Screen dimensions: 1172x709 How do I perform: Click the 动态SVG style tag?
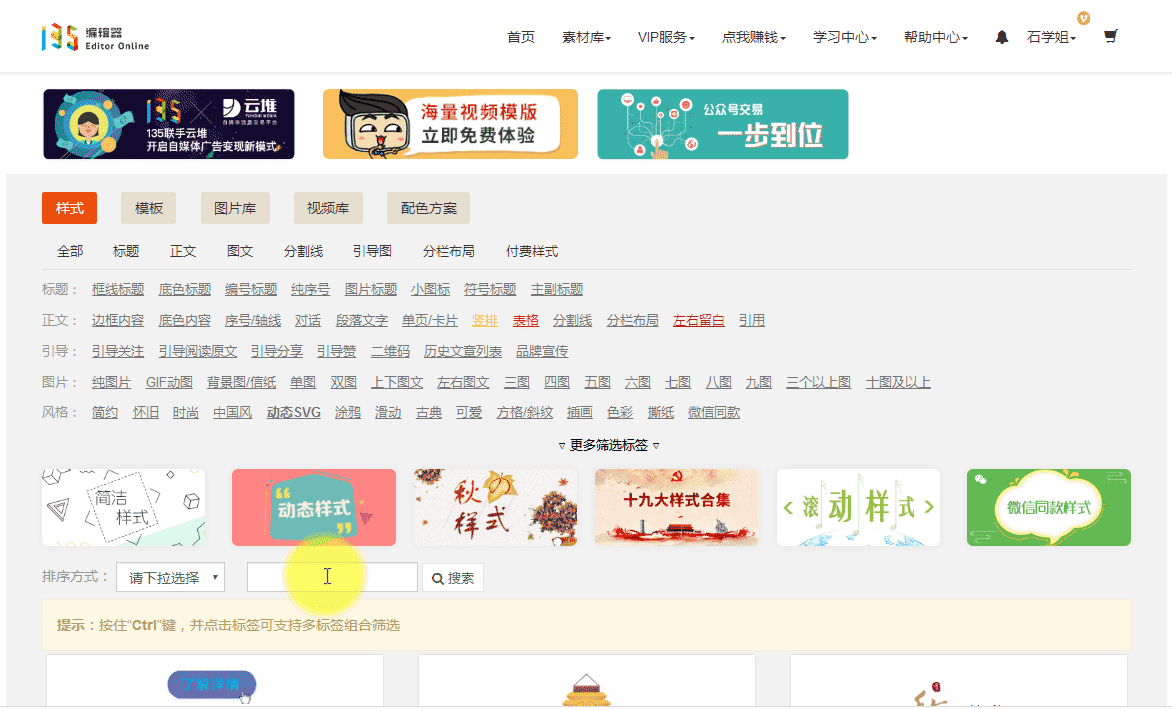point(294,412)
